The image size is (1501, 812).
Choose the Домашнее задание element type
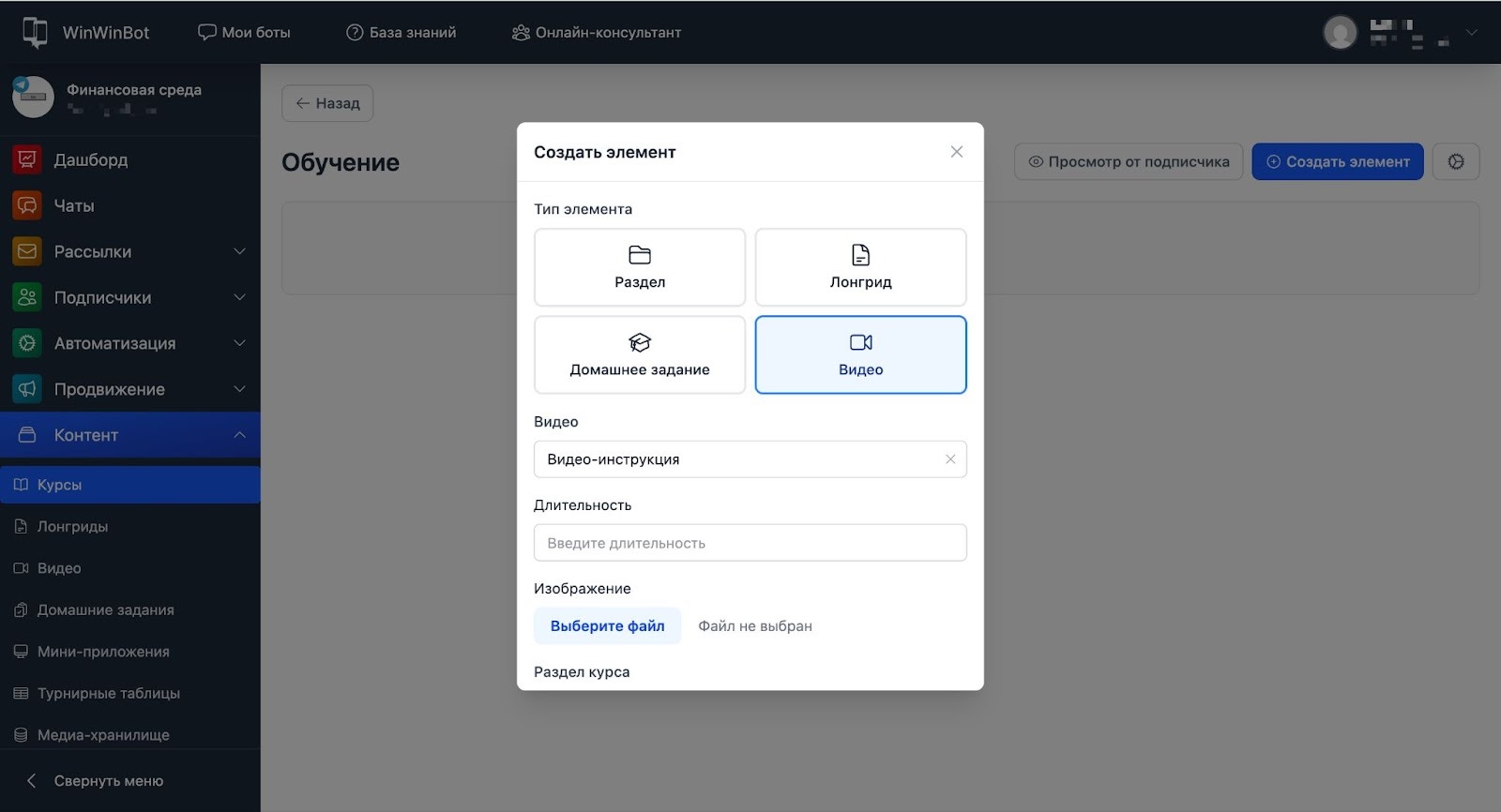click(639, 355)
